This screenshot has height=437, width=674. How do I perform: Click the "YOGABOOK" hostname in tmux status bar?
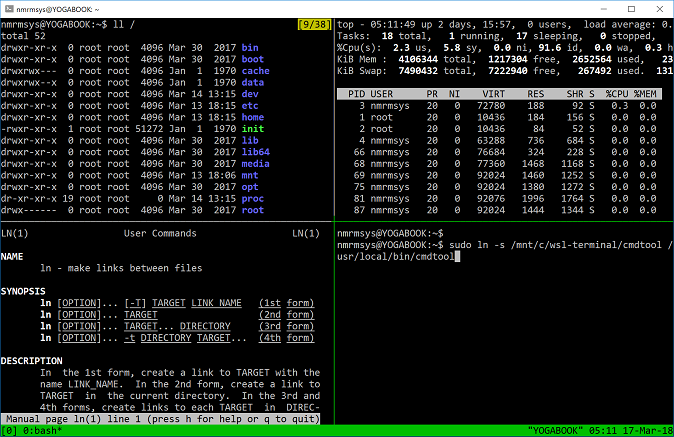pyautogui.click(x=555, y=431)
